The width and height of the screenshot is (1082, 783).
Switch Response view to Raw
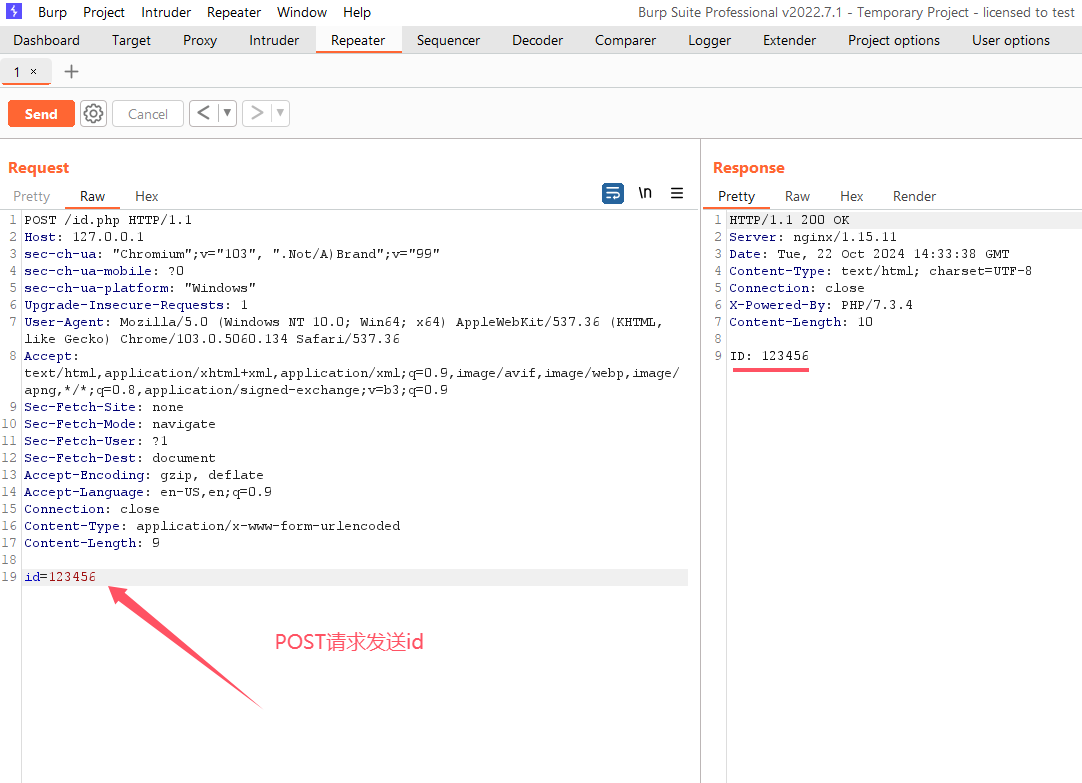click(x=797, y=196)
